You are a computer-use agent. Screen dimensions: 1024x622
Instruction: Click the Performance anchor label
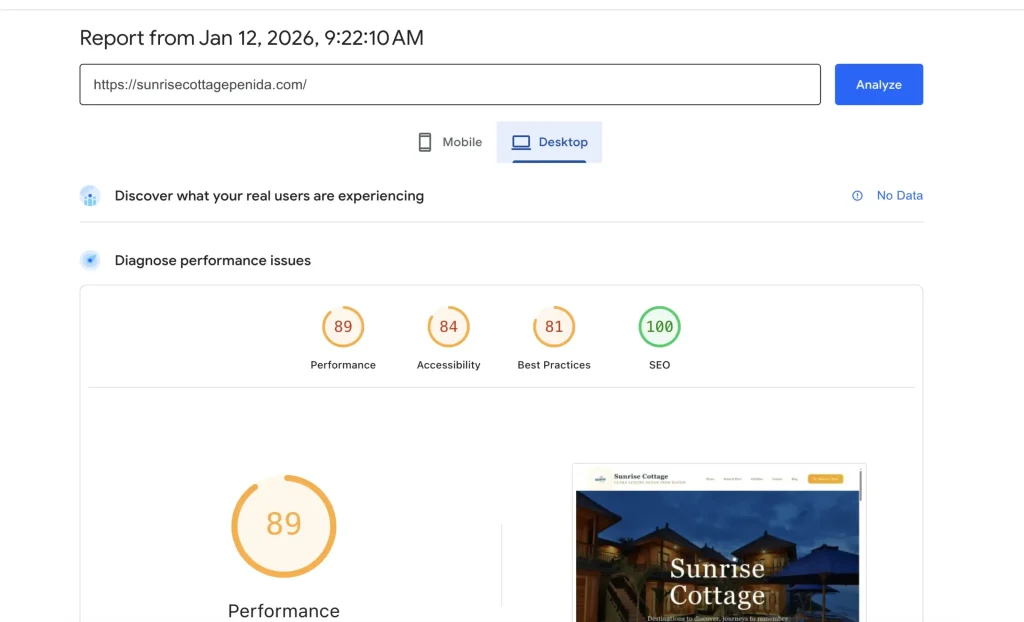click(343, 364)
